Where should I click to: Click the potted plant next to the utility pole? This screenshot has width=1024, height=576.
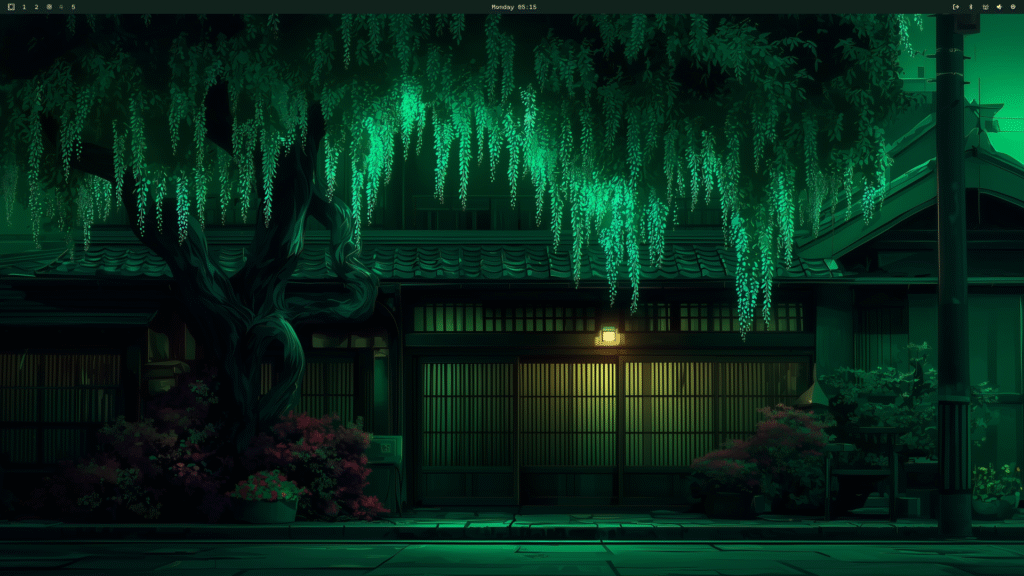[995, 496]
